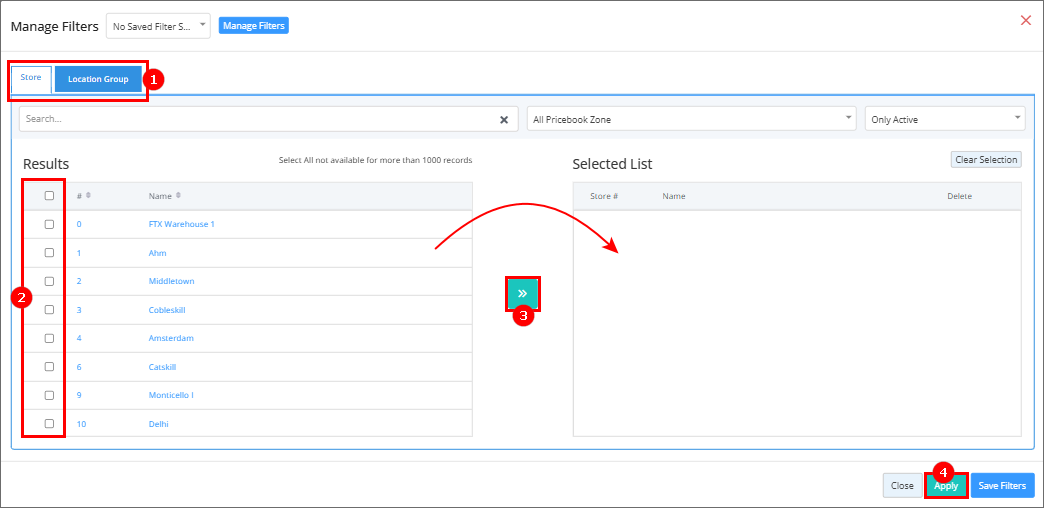
Task: Sort results by the Name column arrows
Action: coord(178,196)
